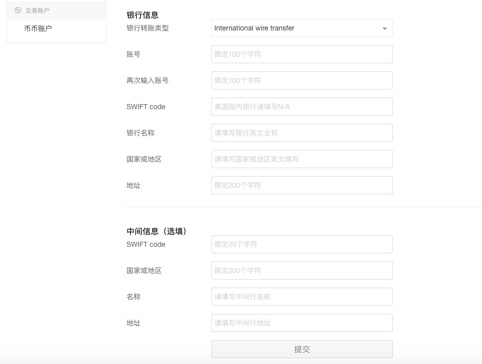Open the 银行转账类型 dropdown

coord(302,28)
